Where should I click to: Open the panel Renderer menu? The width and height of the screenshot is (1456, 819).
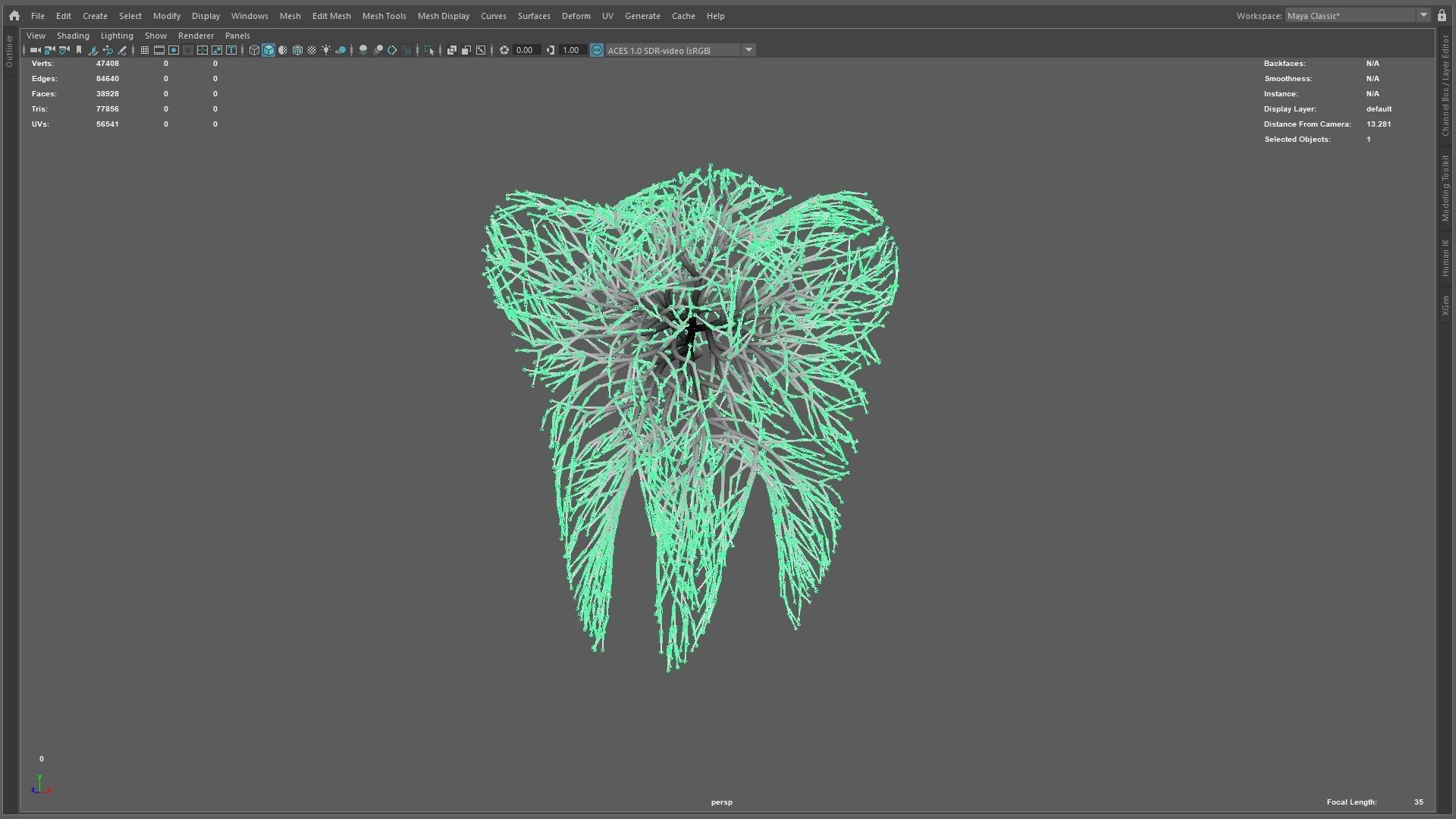pyautogui.click(x=196, y=36)
